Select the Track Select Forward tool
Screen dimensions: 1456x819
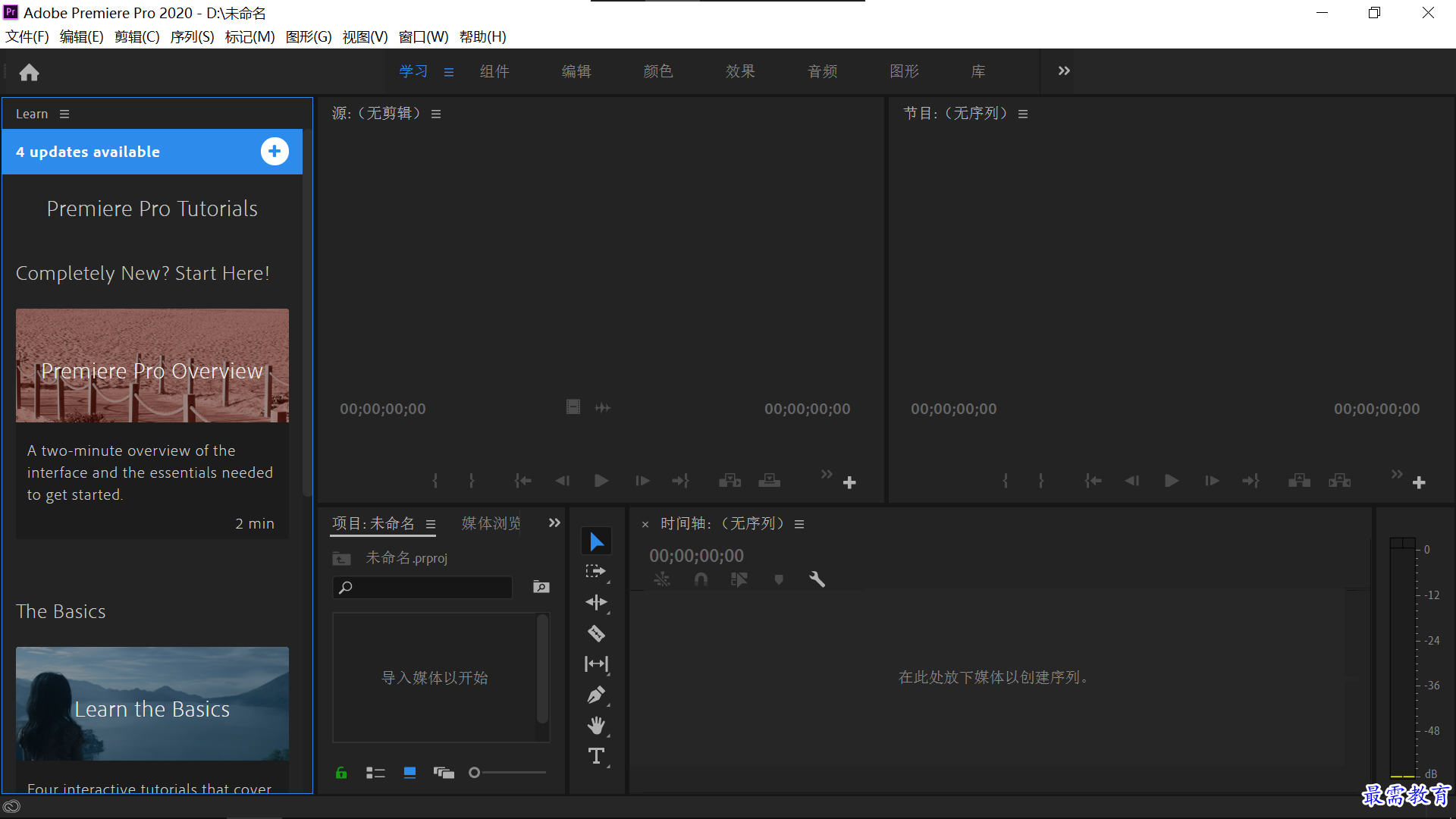click(x=596, y=571)
